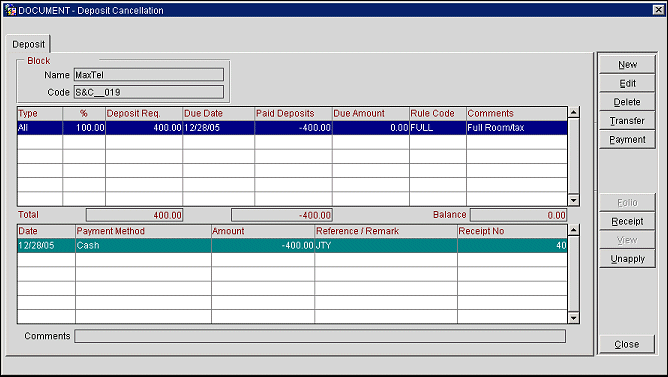Select the -400.00 paid deposits cell

click(294, 128)
